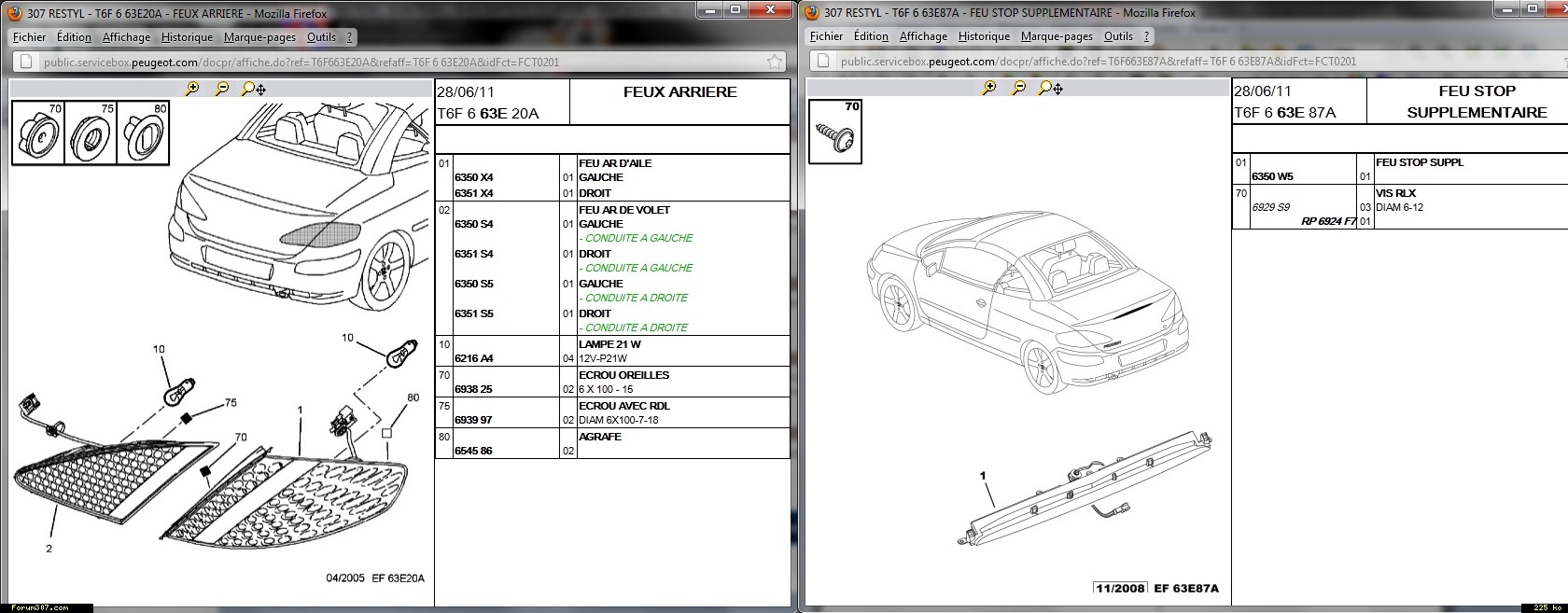Open the ? help menu in FEUX ARRIERE window

(349, 37)
